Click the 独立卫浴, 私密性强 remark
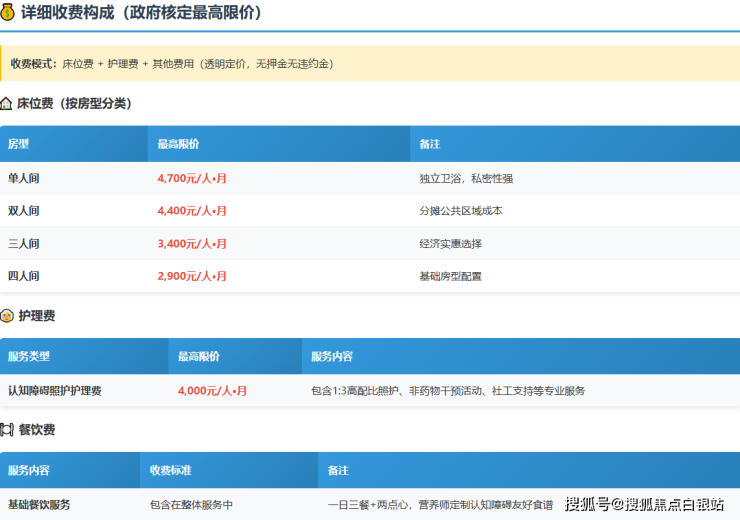This screenshot has width=740, height=520. 466,178
